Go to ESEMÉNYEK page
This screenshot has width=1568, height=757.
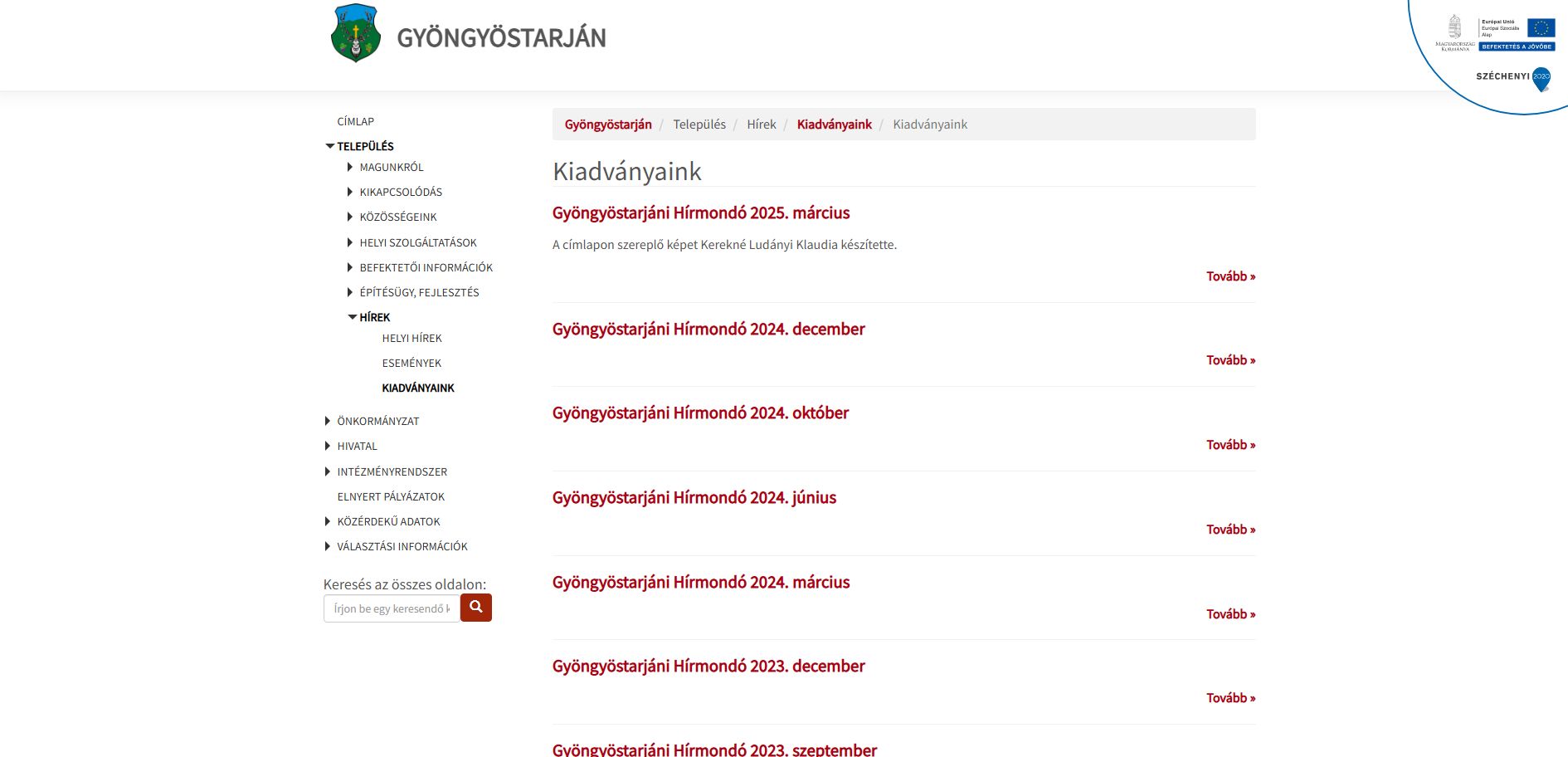point(411,363)
